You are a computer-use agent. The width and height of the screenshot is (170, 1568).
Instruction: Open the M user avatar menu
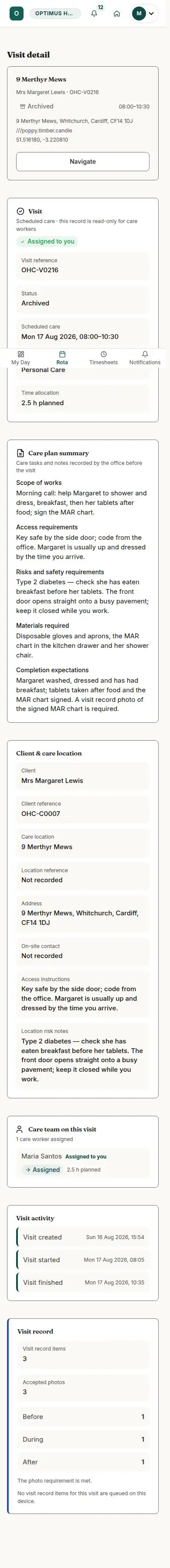(x=139, y=14)
